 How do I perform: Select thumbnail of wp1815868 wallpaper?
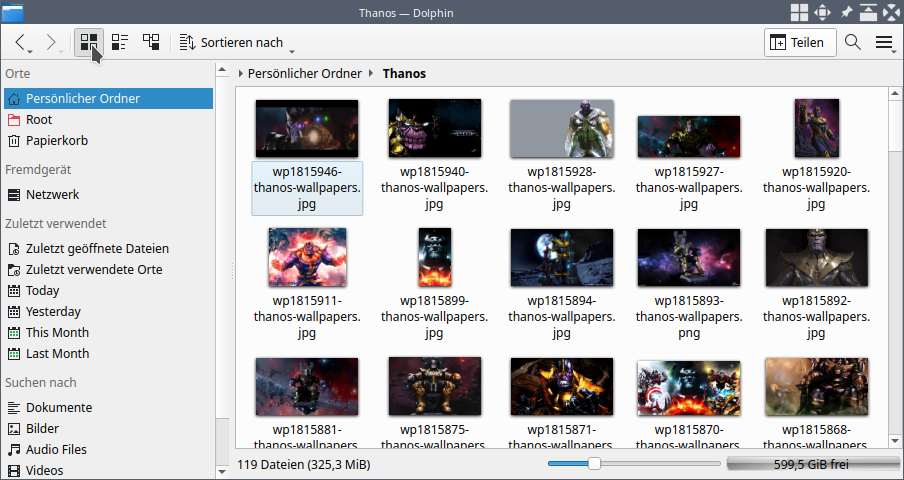[816, 387]
